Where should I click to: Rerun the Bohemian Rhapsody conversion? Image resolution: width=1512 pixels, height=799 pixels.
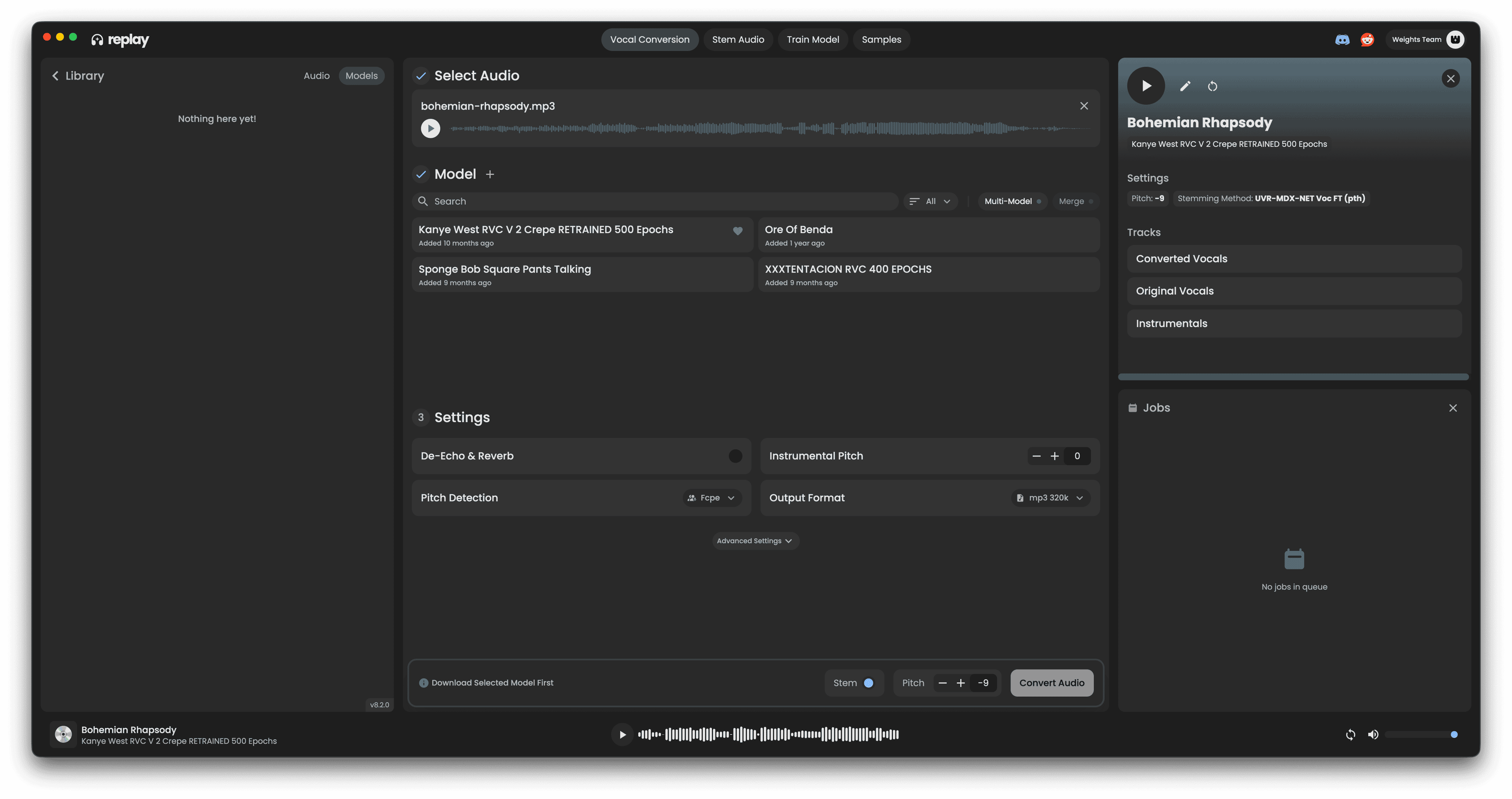[x=1213, y=86]
